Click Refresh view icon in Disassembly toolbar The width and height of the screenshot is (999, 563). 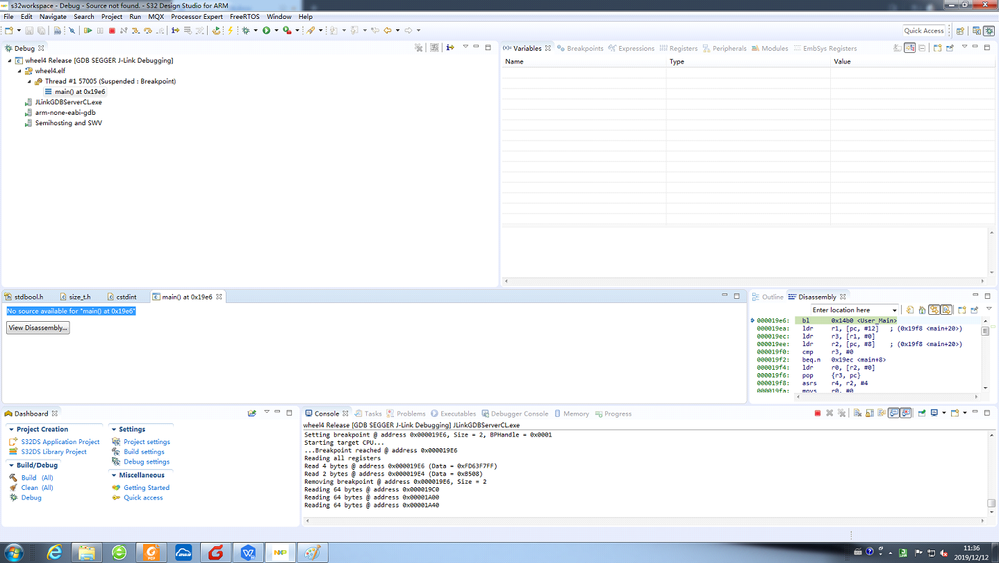(910, 310)
